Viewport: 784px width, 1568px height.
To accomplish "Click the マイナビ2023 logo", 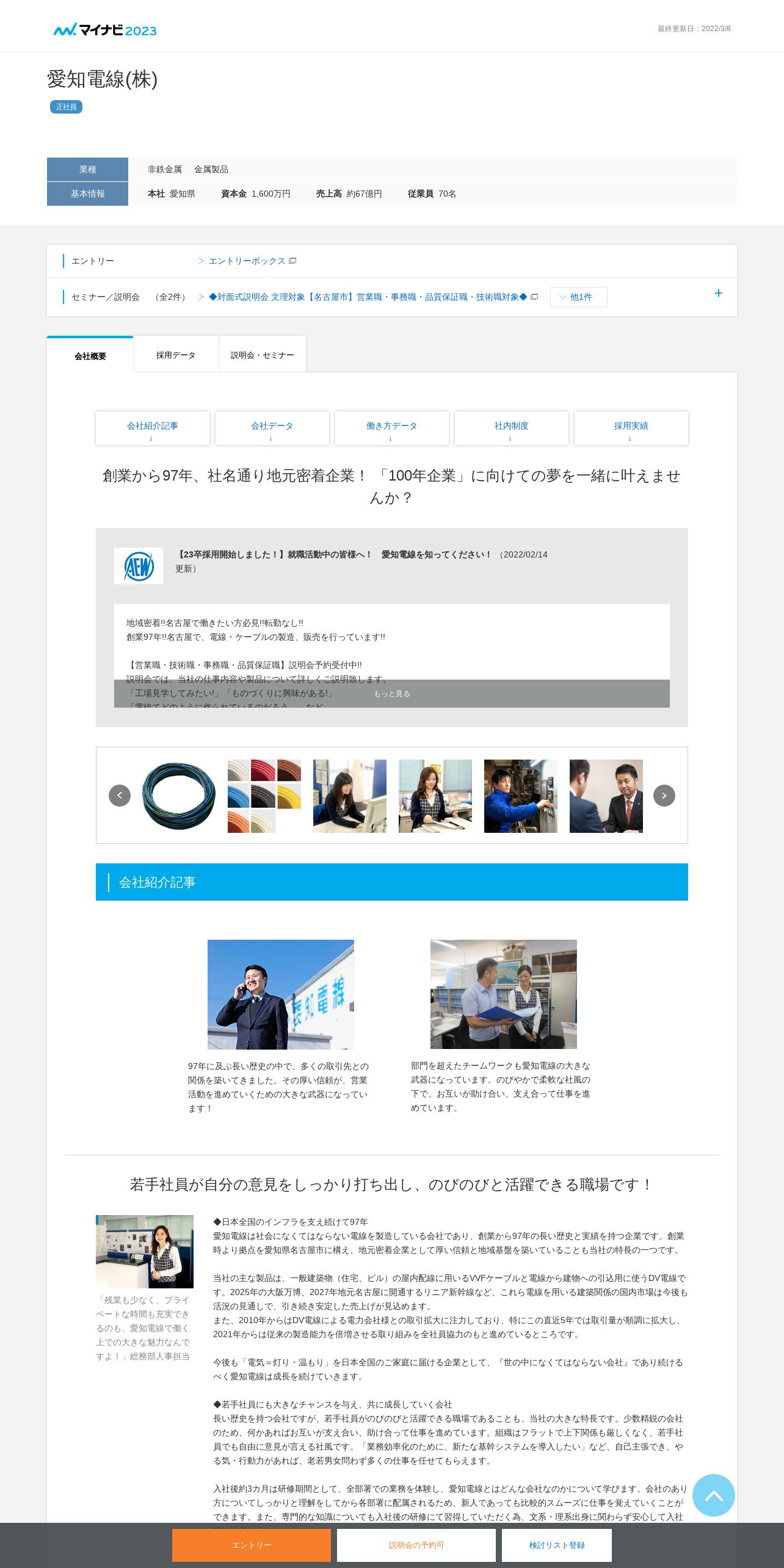I will [105, 29].
